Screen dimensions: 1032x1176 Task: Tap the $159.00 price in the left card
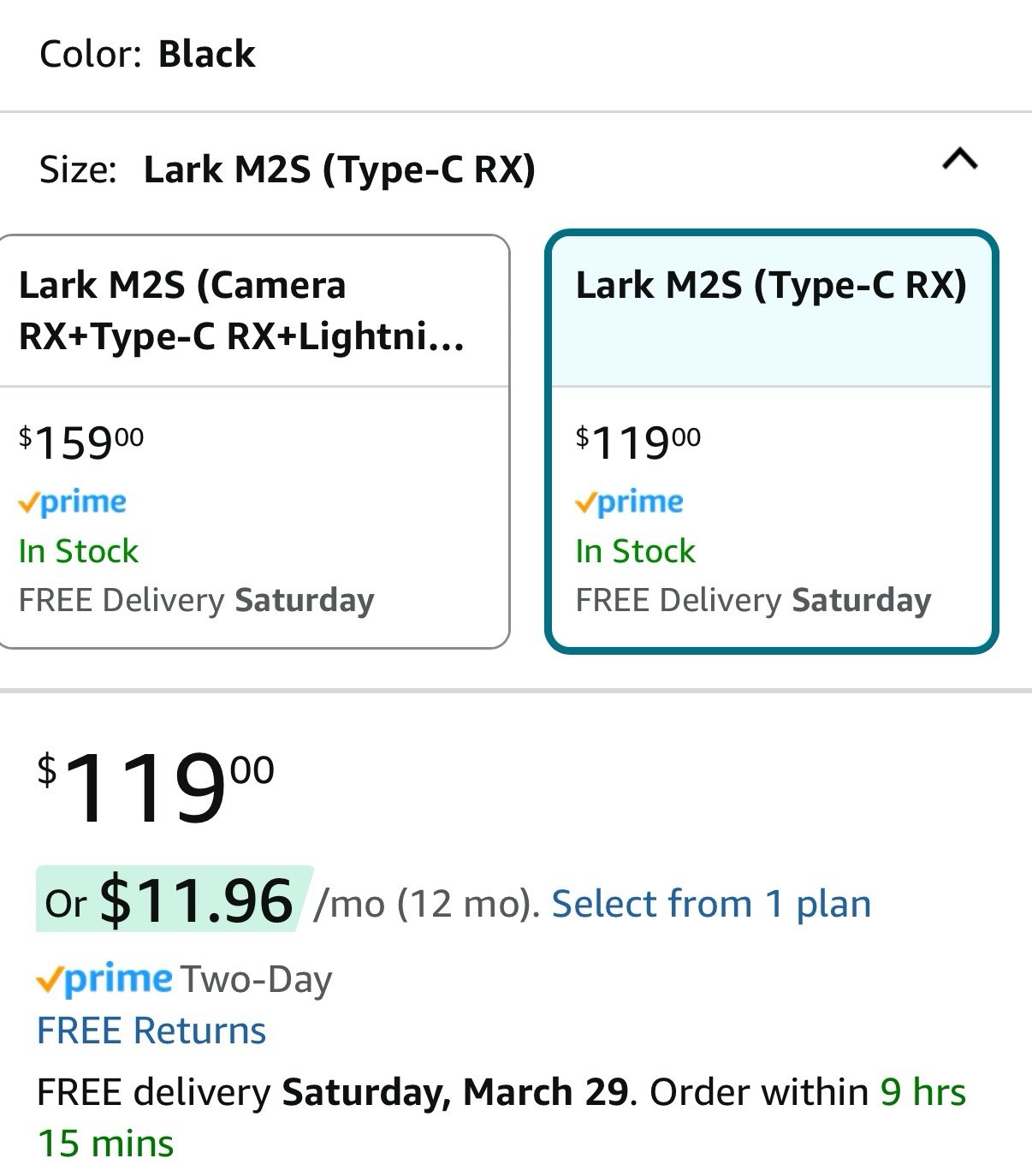coord(81,442)
